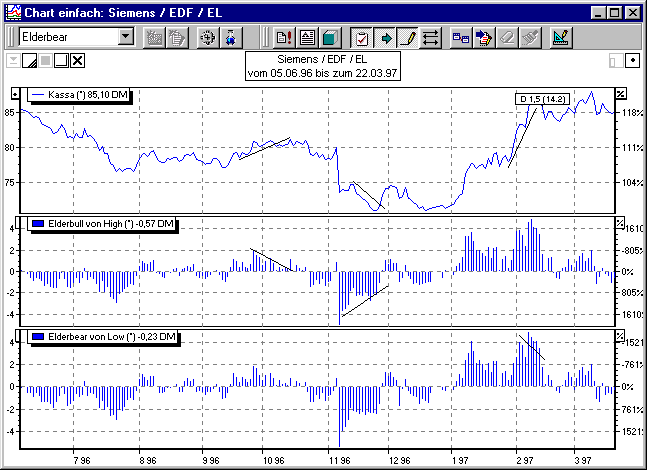Toggle the crossed-box checkbox in second toolbar

(x=78, y=61)
